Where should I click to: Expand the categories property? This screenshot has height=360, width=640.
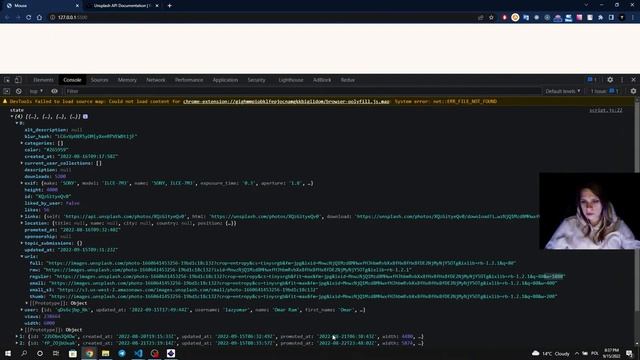[22, 143]
